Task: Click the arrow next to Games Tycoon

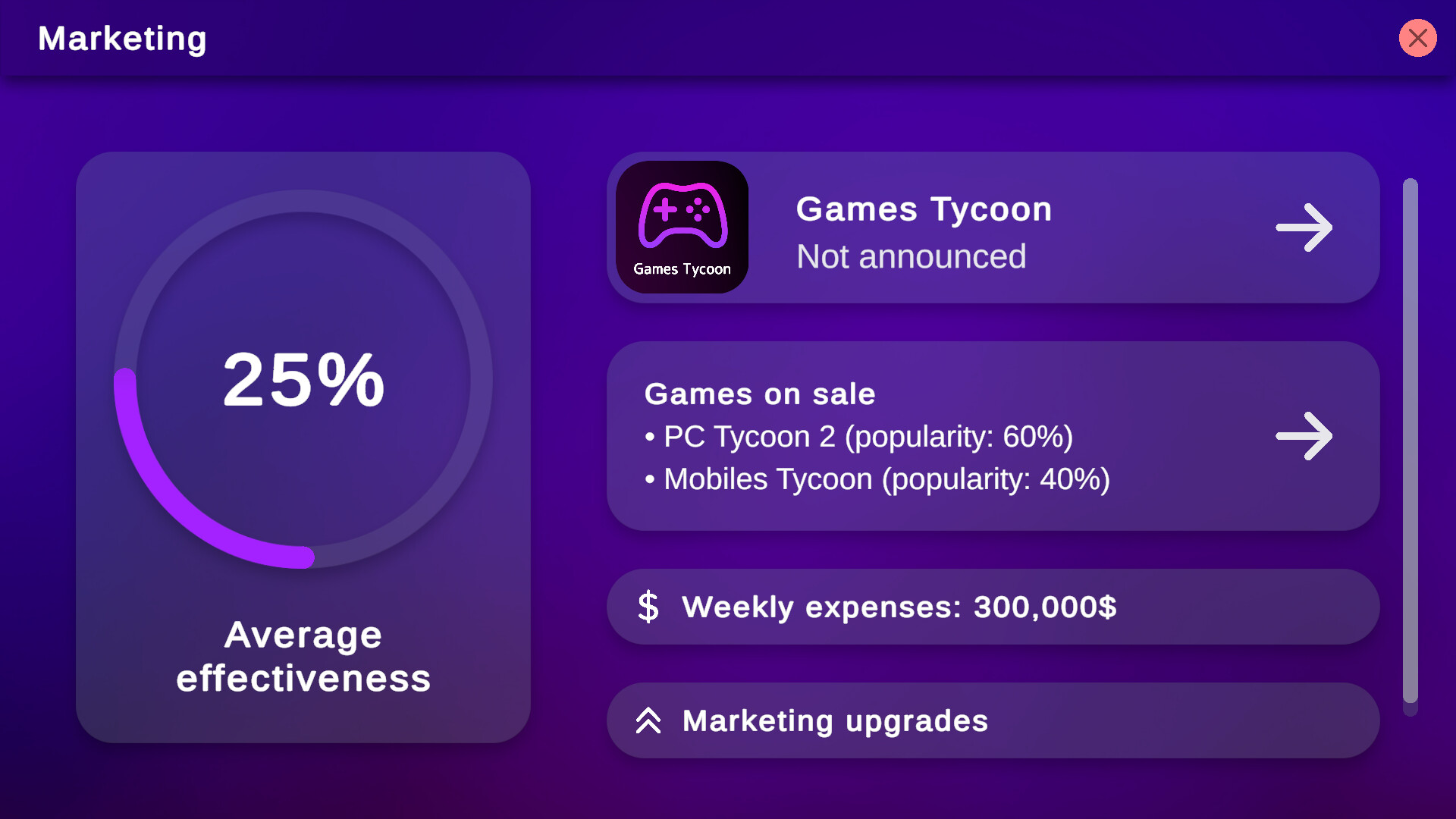Action: click(1304, 227)
